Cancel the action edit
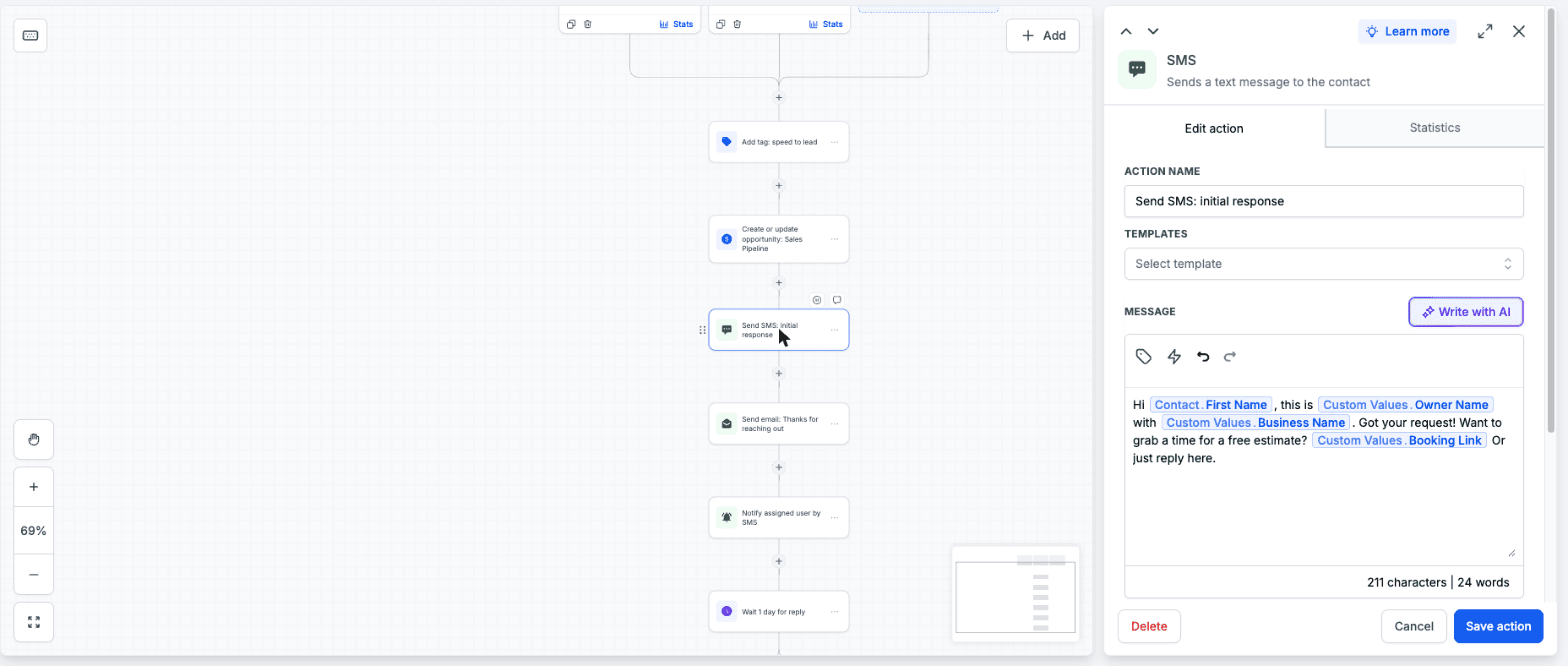This screenshot has width=1568, height=666. pos(1413,626)
